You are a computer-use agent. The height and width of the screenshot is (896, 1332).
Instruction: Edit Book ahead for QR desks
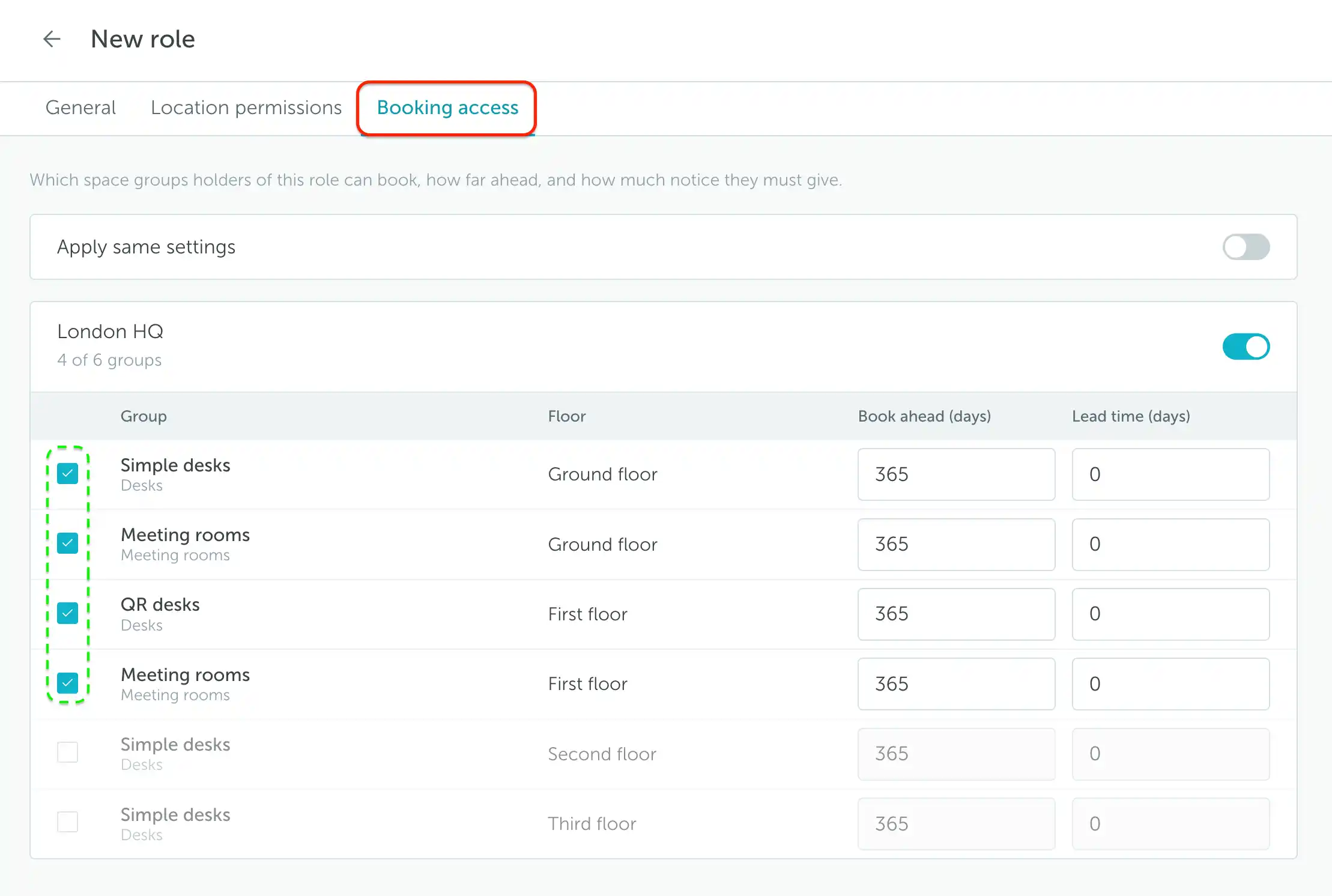956,614
